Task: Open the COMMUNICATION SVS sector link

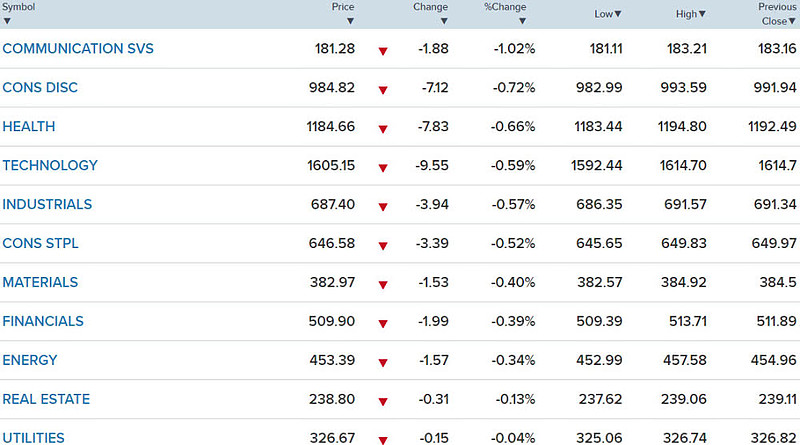Action: pos(78,48)
